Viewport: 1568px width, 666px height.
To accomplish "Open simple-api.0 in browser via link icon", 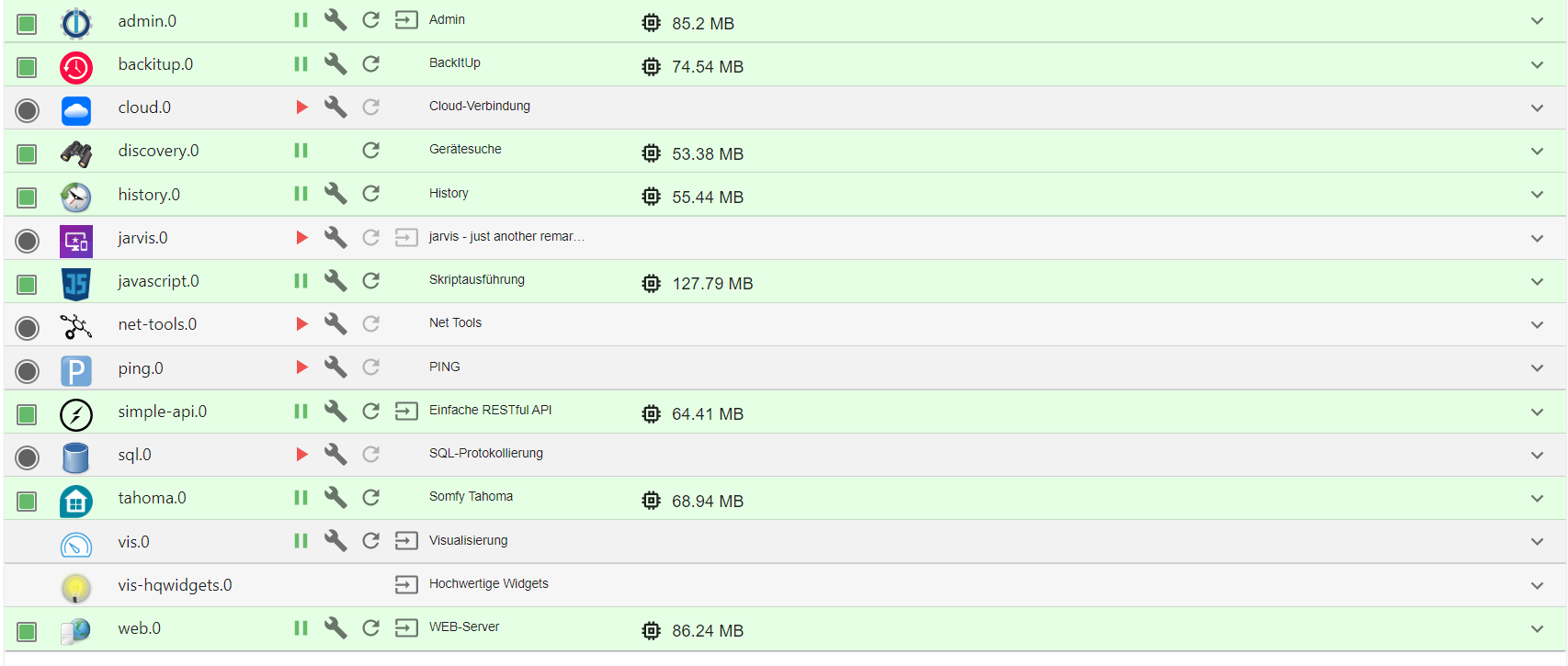I will pos(406,411).
